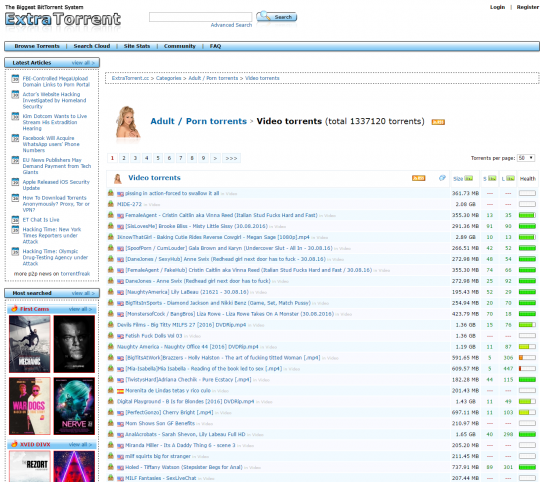The width and height of the screenshot is (540, 482).
Task: Click the download icon for the Miranda Miller row
Action: click(111, 444)
